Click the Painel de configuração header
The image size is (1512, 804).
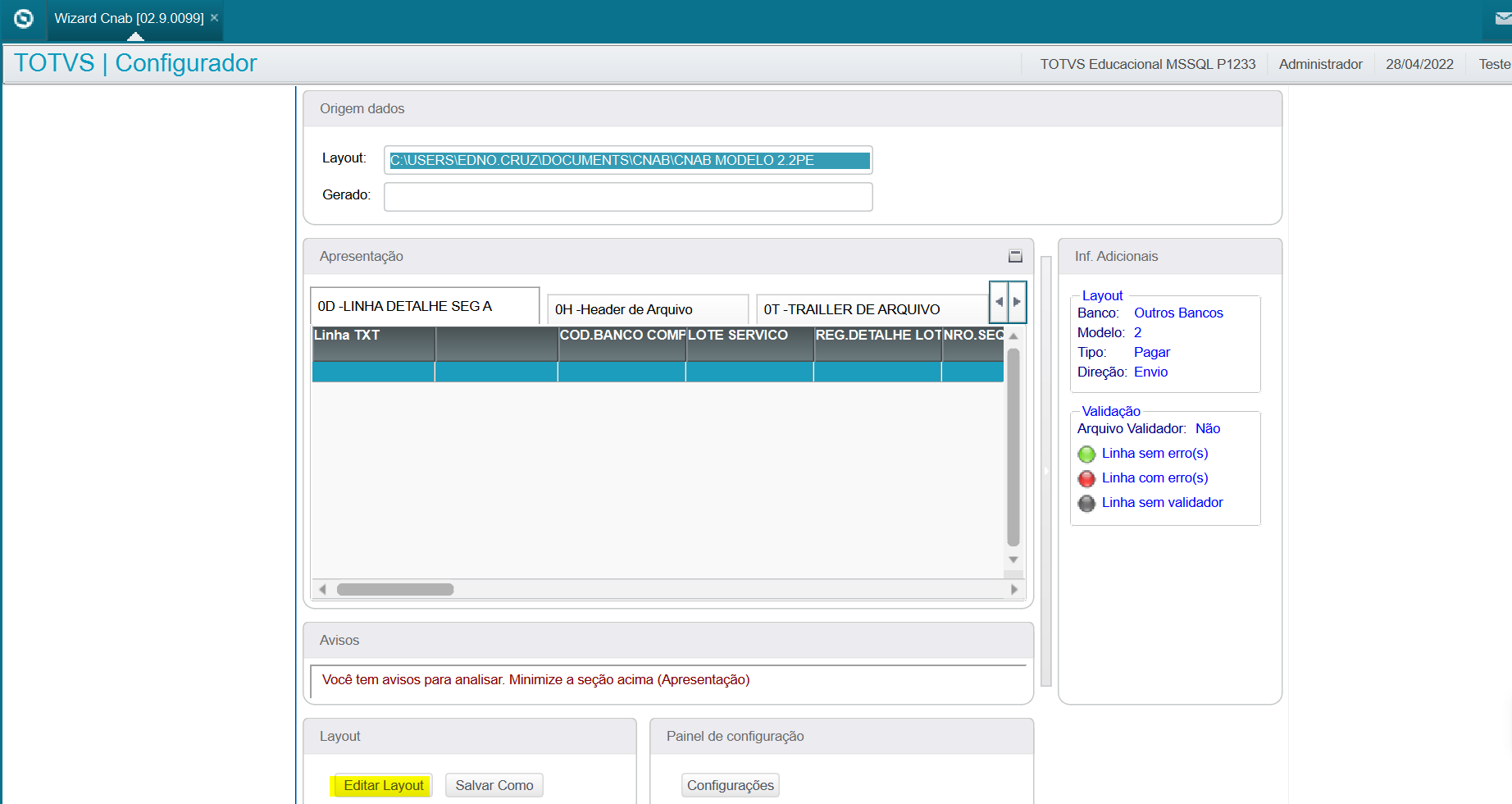[x=841, y=736]
